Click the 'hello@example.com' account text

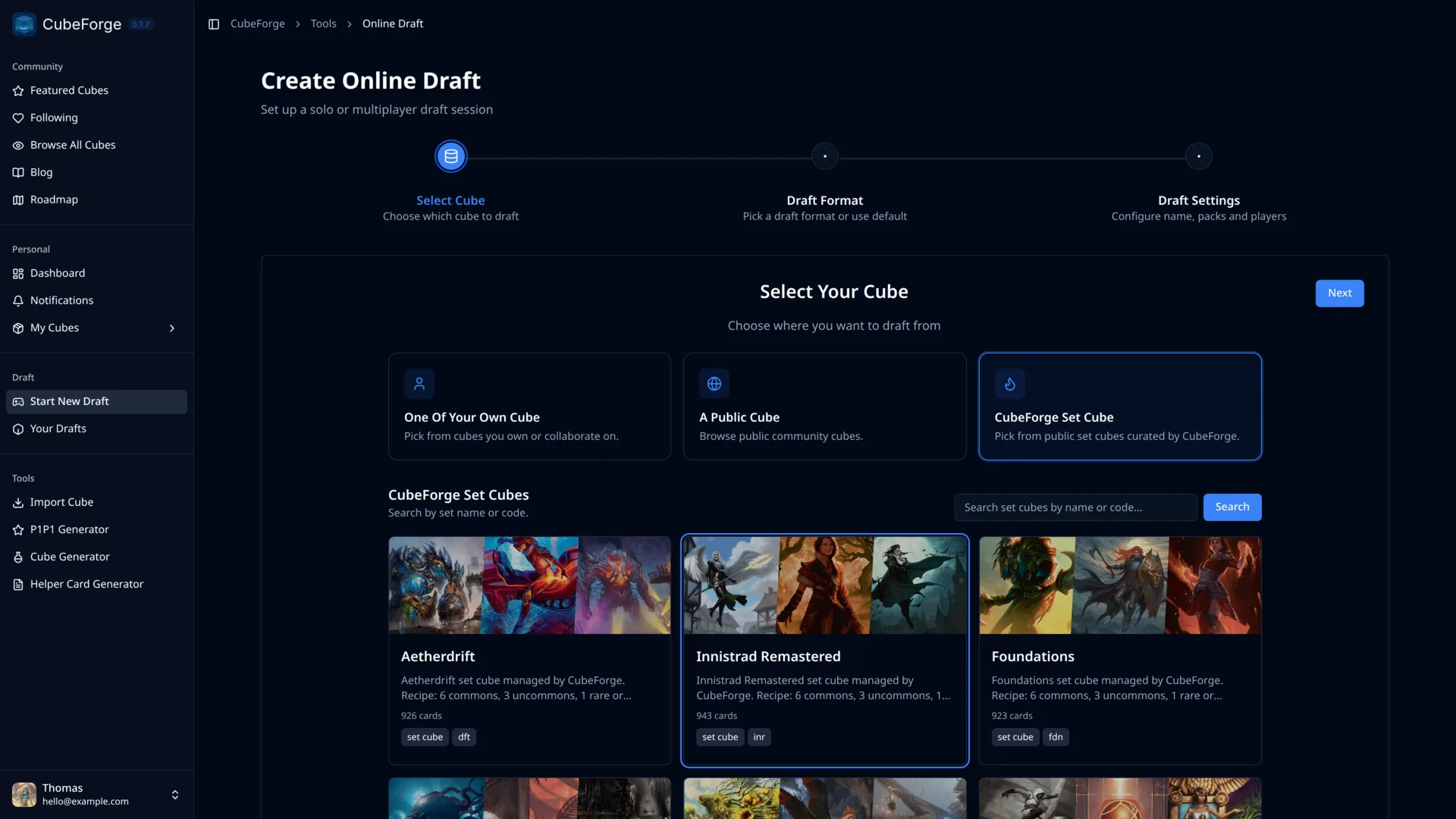click(86, 802)
